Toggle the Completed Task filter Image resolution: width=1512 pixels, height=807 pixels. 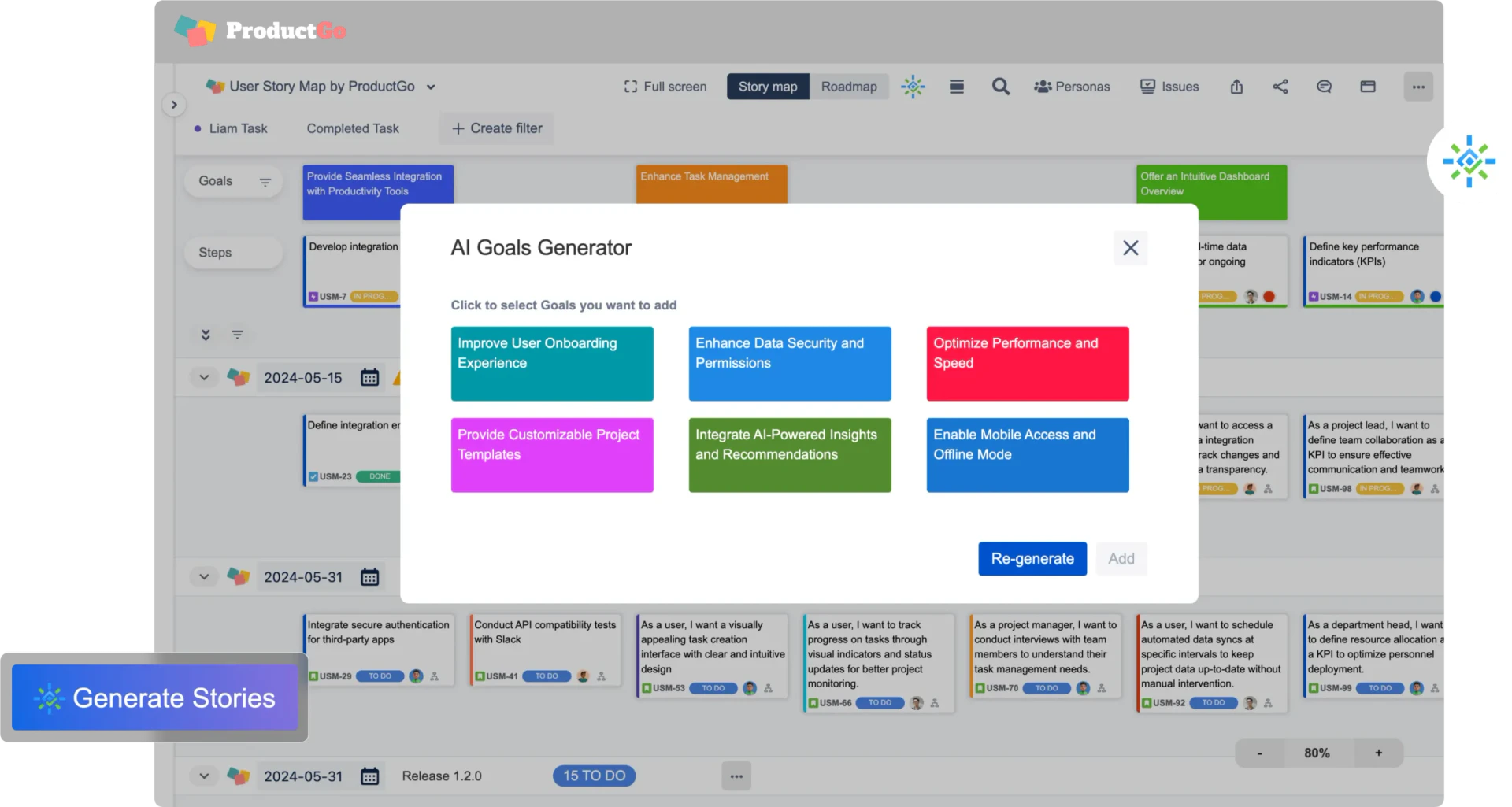point(352,128)
